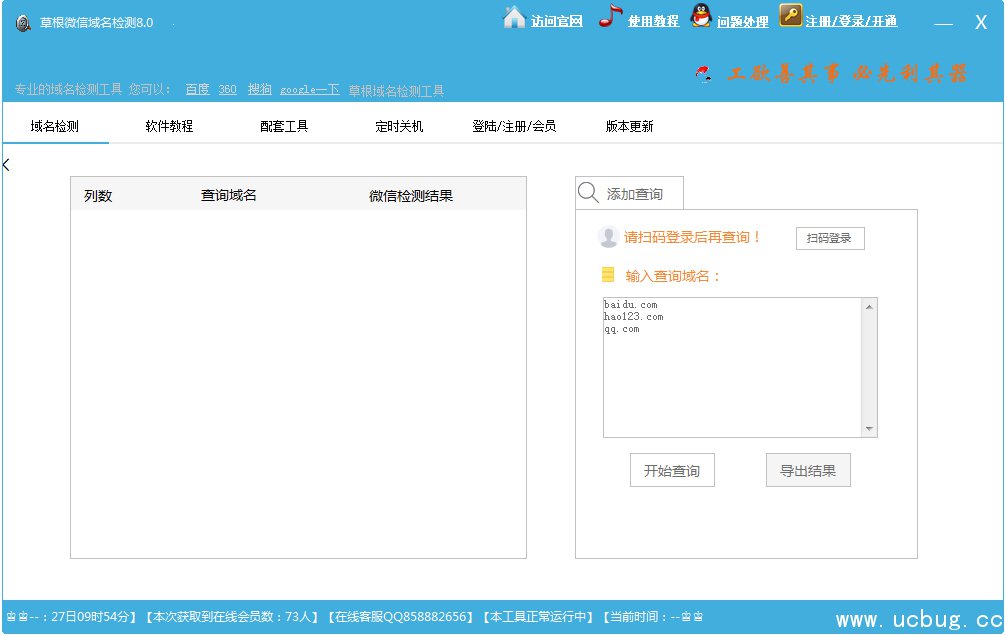
Task: Open the 百度 link
Action: coord(197,89)
